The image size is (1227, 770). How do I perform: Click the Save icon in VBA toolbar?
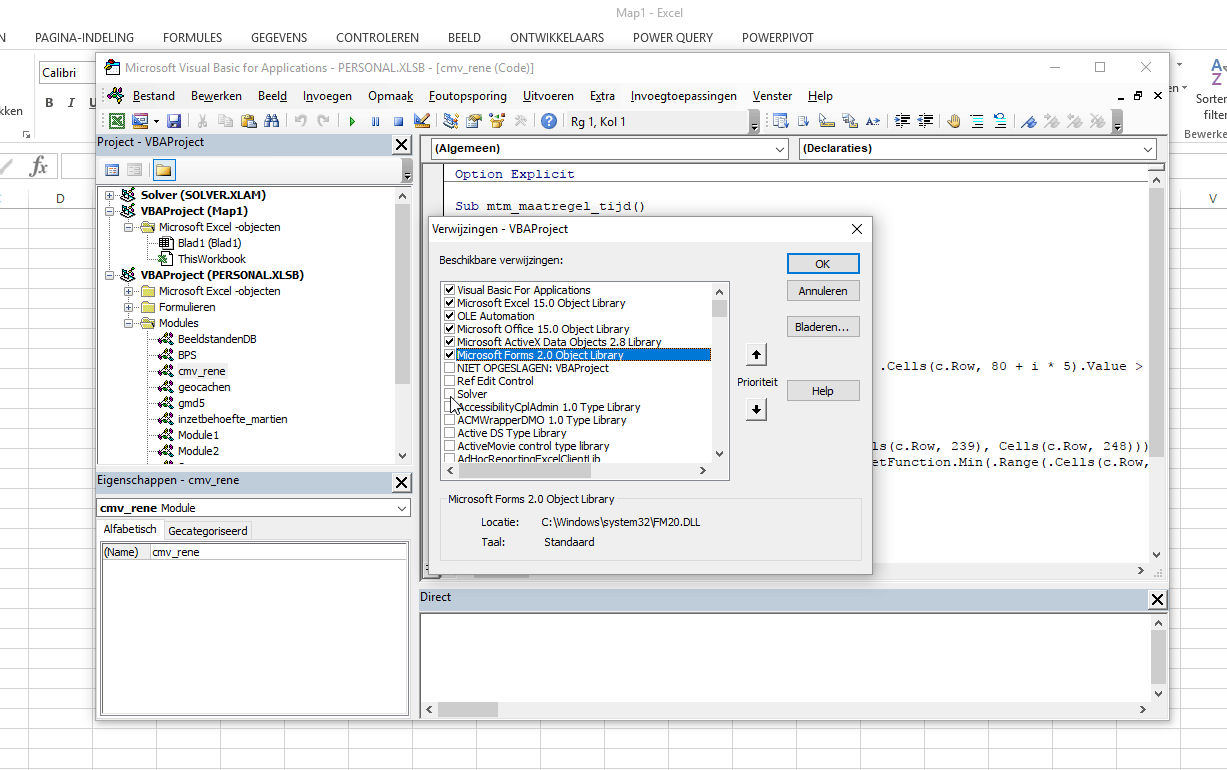point(174,121)
